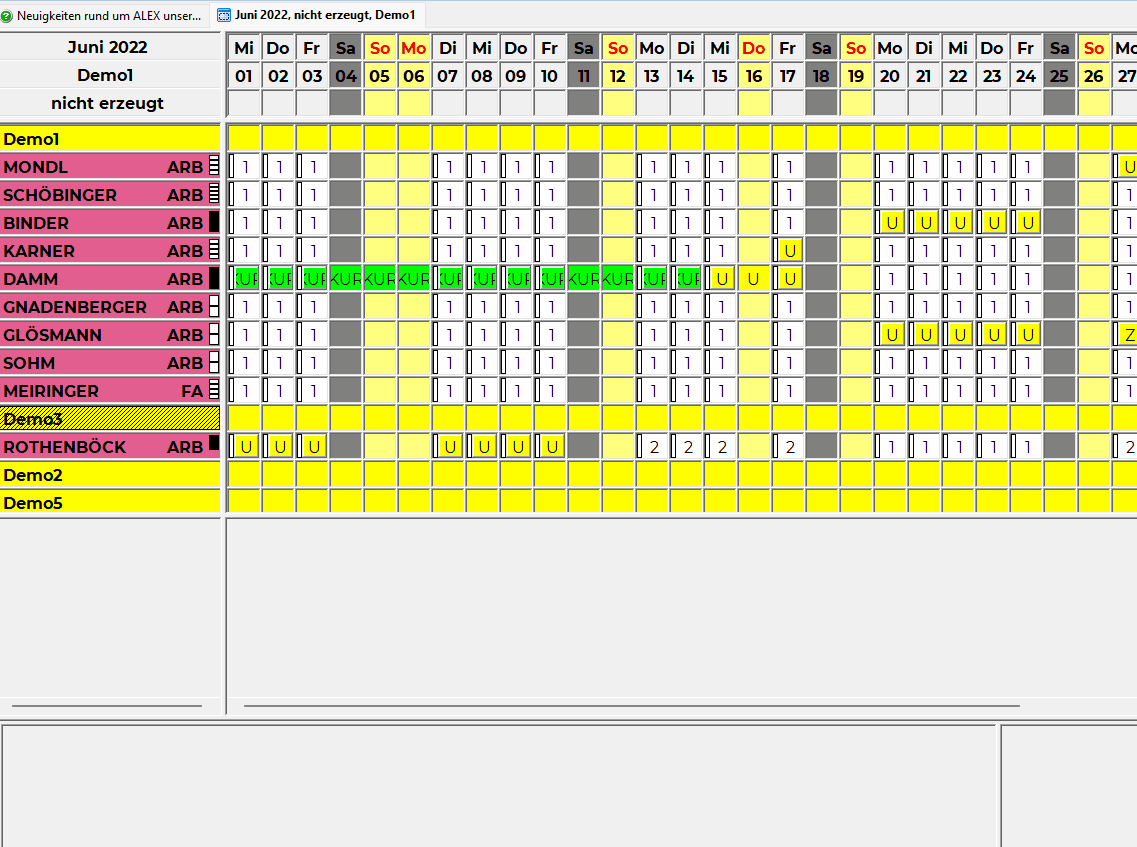1137x847 pixels.
Task: Click the Do 16 holiday column header
Action: click(x=754, y=48)
